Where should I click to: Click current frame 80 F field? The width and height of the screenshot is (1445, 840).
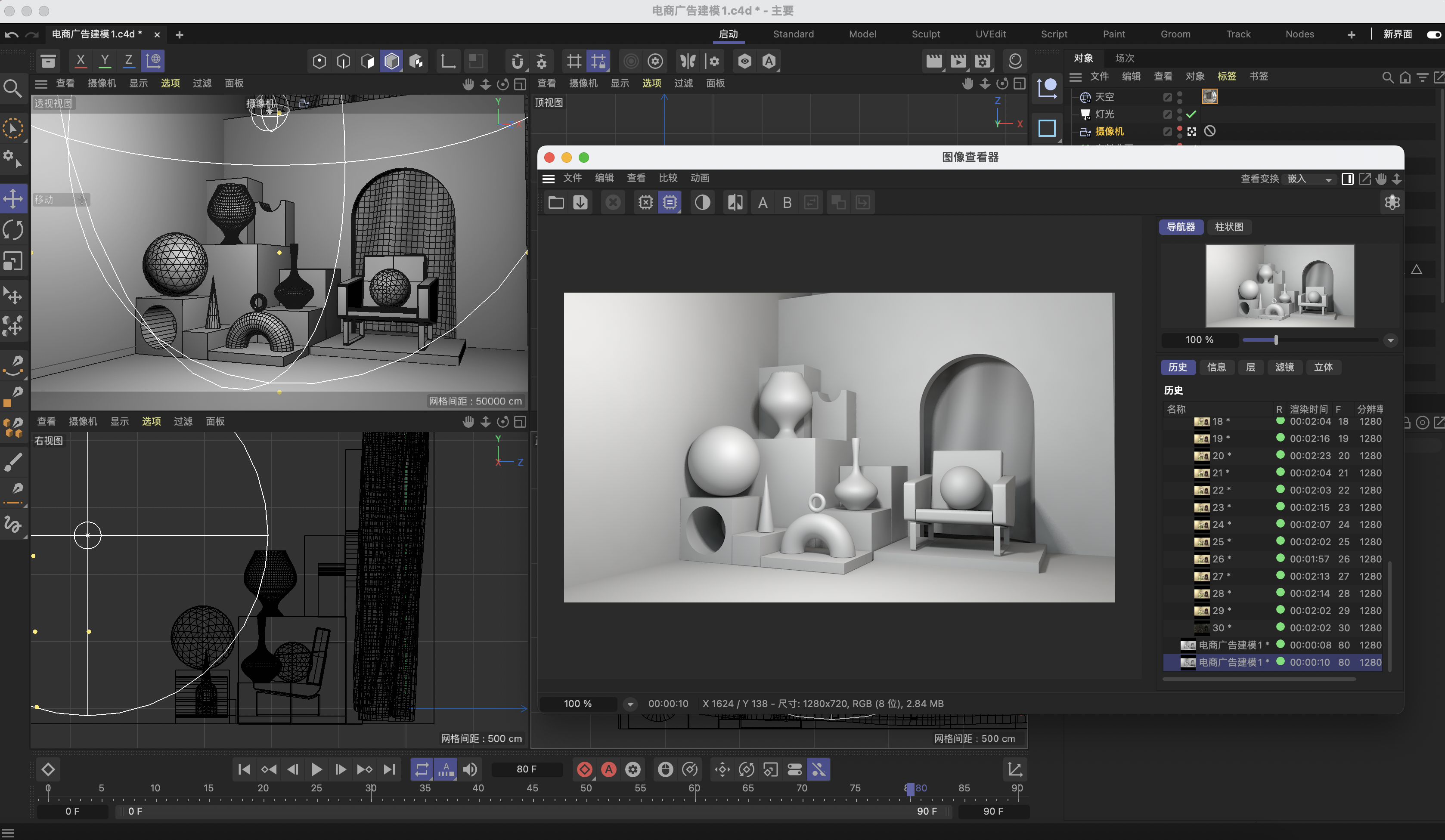pos(527,769)
